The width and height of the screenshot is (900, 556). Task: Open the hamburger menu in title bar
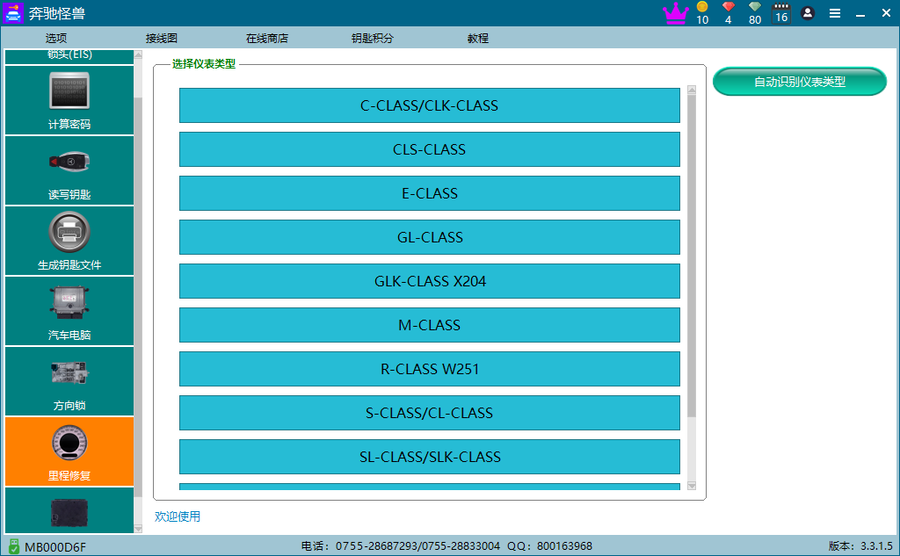click(835, 13)
